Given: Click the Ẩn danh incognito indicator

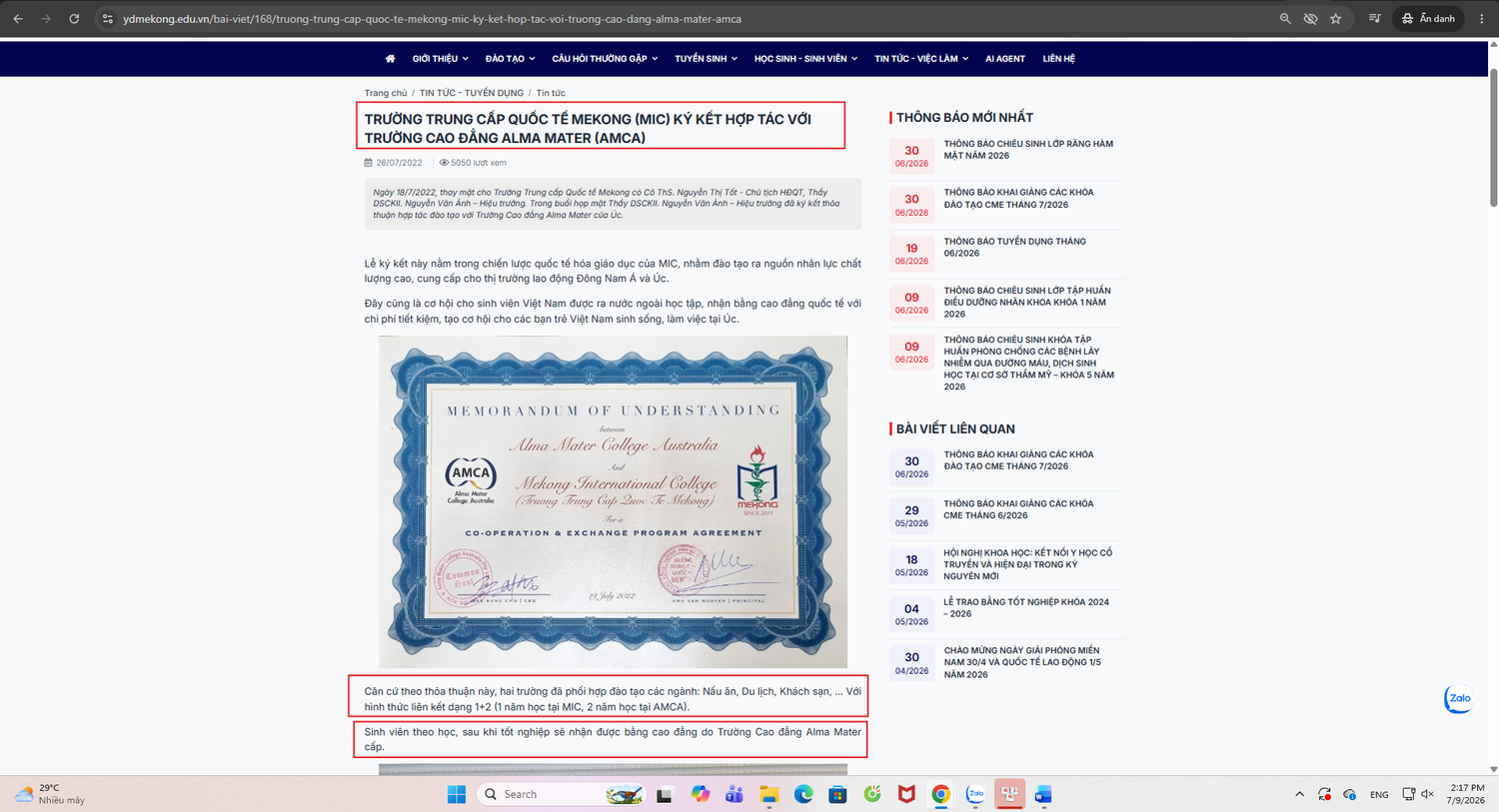Looking at the screenshot, I should tap(1428, 19).
